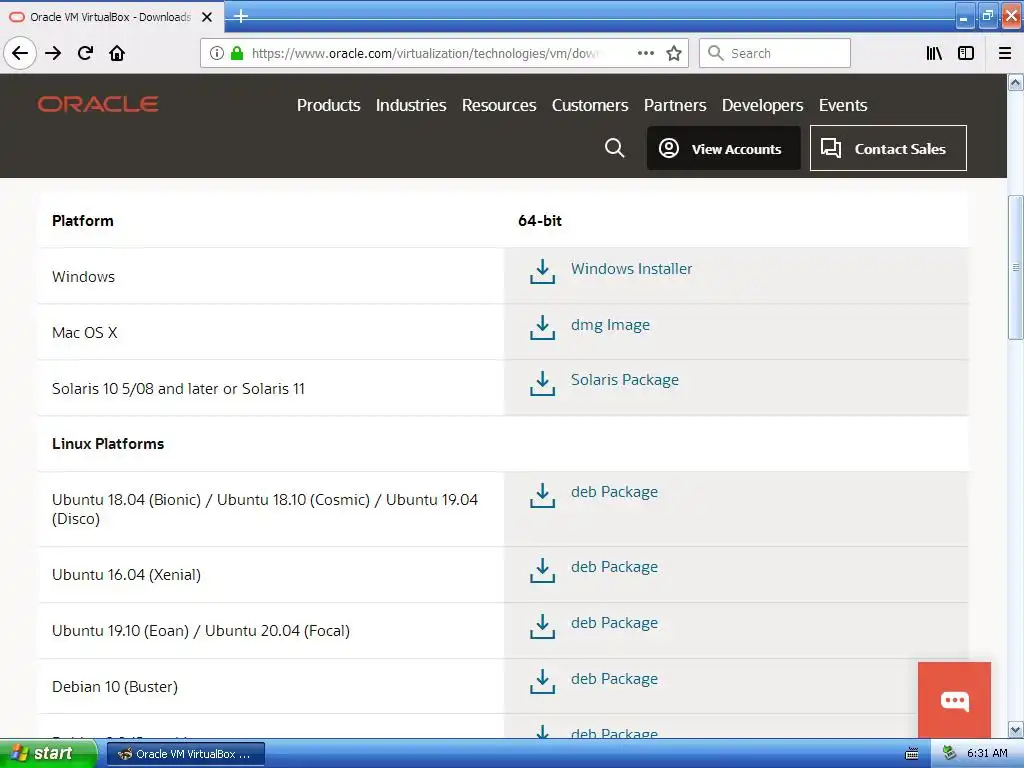1024x768 pixels.
Task: Open the Partners menu
Action: [675, 105]
